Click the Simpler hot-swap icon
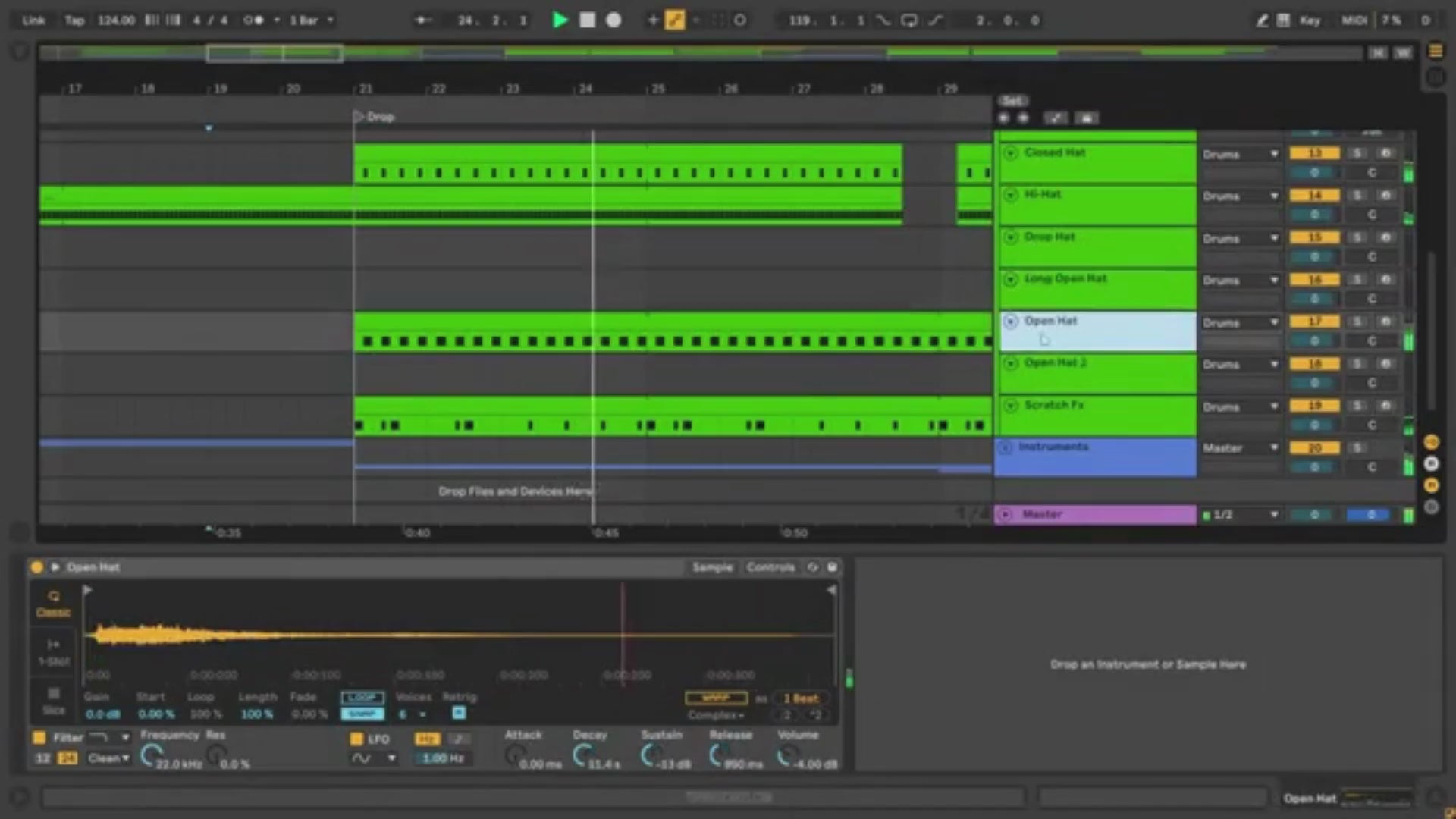Screen dimensions: 1456x819 click(812, 567)
